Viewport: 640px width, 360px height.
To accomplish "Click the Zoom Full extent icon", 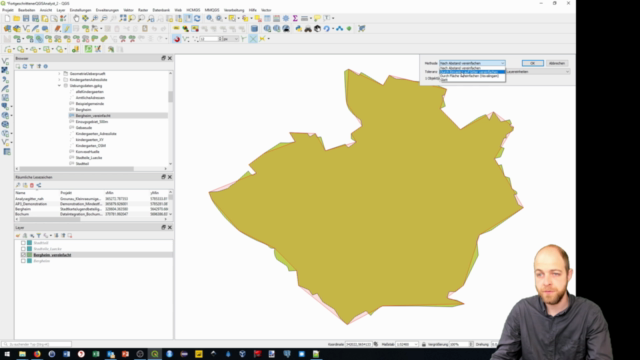I will [123, 18].
